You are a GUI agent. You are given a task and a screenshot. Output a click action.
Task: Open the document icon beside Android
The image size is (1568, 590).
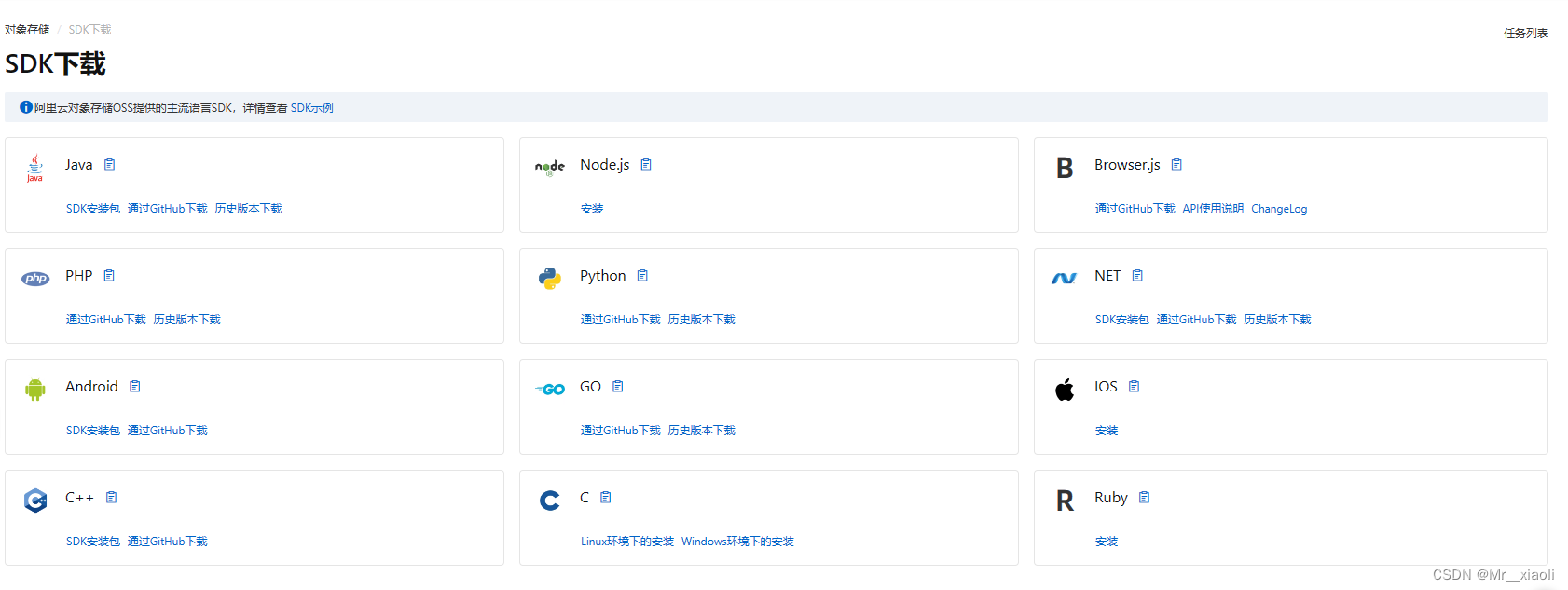coord(135,387)
